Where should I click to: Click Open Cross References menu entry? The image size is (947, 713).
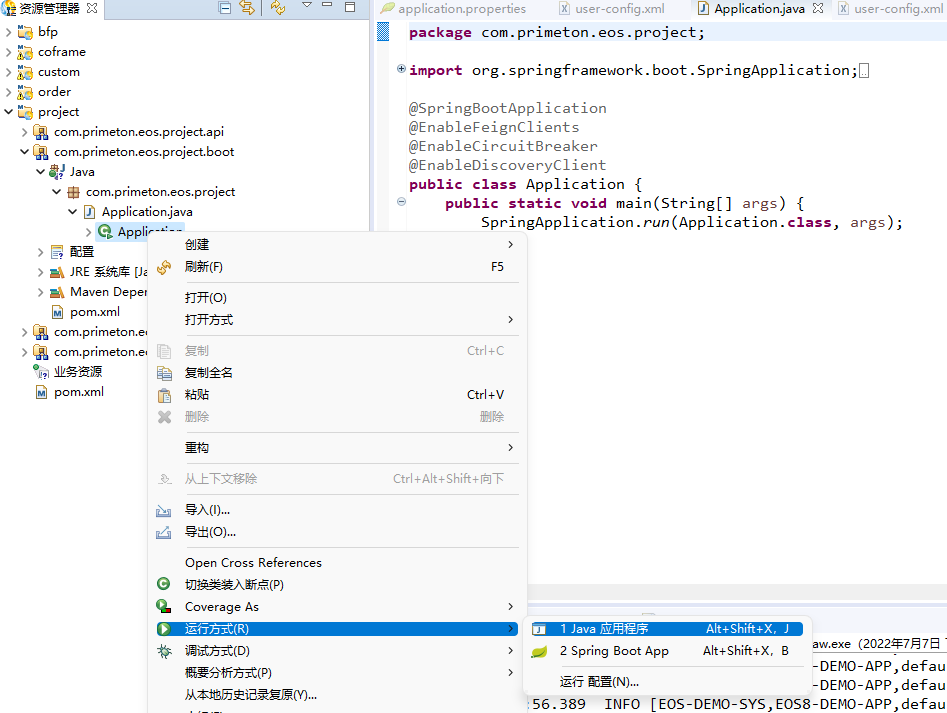(253, 563)
